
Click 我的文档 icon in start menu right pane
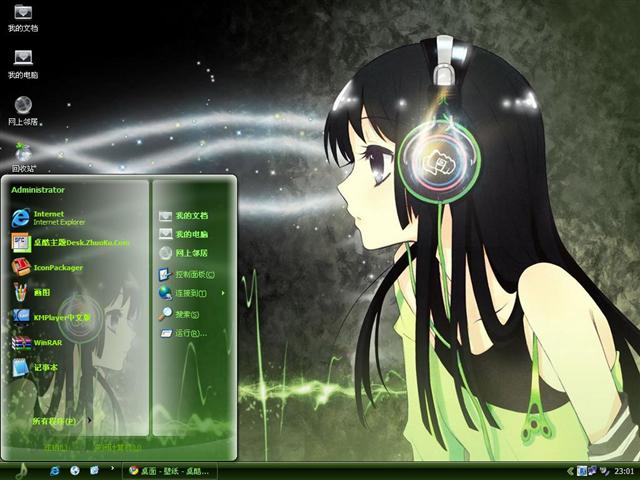tap(165, 216)
